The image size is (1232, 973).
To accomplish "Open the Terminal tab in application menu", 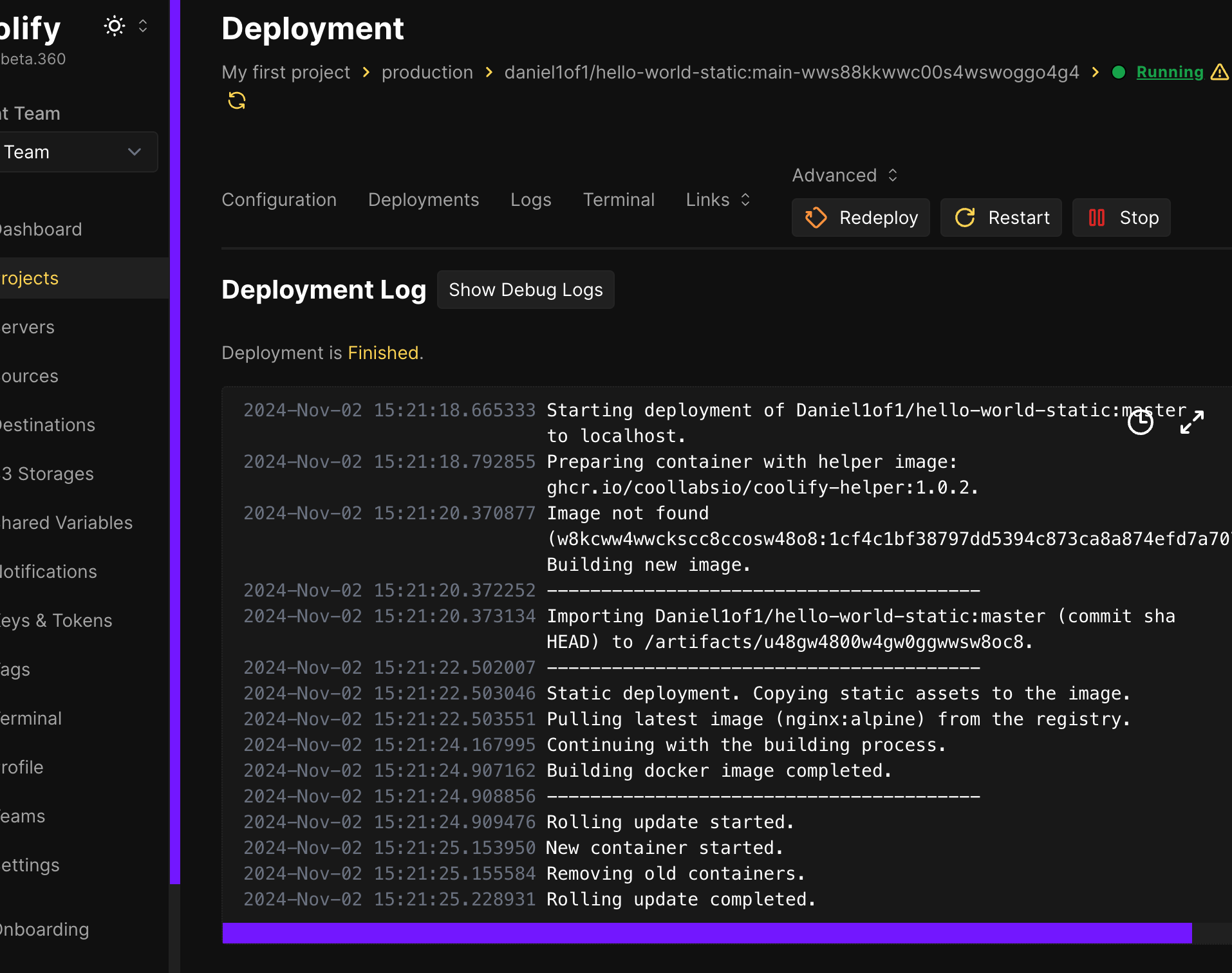I will pyautogui.click(x=619, y=199).
